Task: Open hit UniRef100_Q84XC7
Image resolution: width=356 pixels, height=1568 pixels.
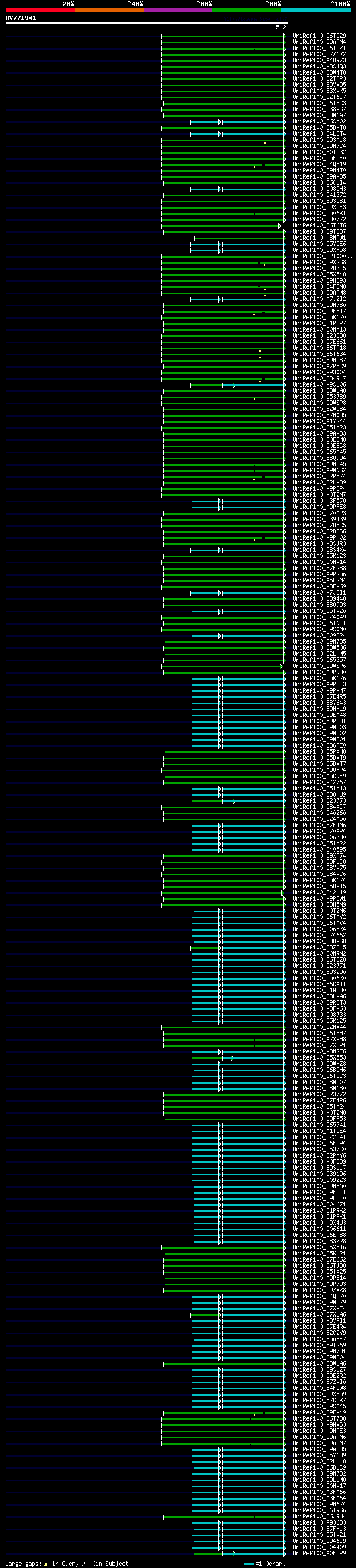Action: (319, 807)
